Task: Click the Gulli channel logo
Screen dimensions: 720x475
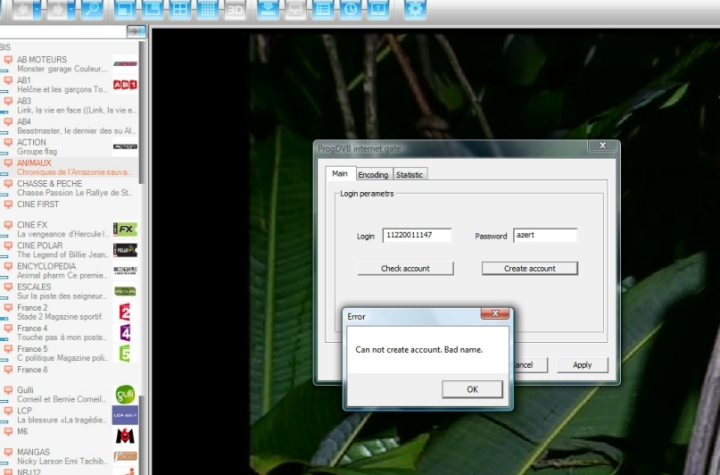Action: coord(125,394)
